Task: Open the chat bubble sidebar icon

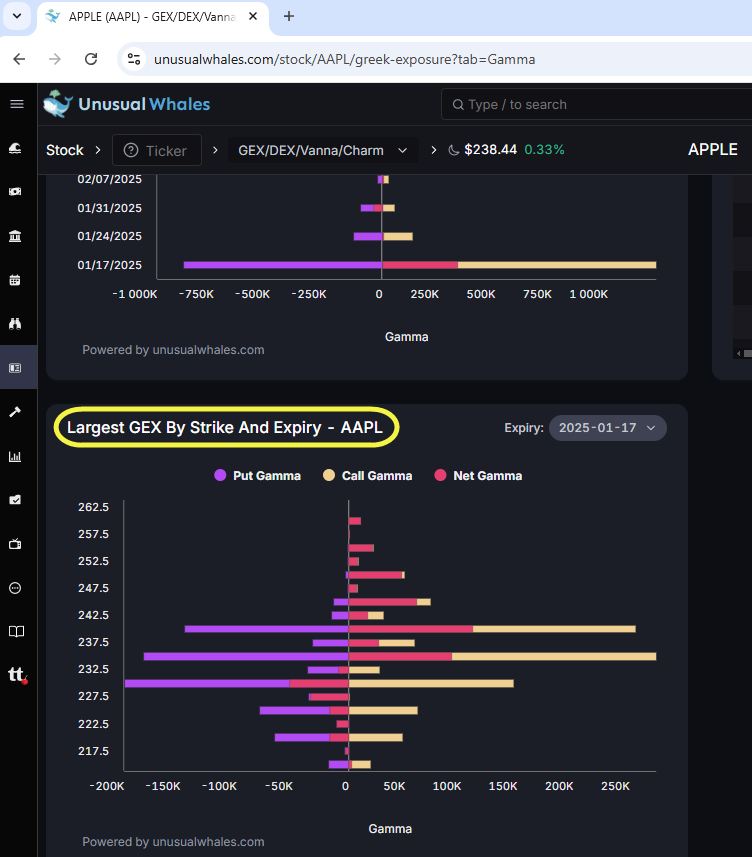Action: coord(15,588)
